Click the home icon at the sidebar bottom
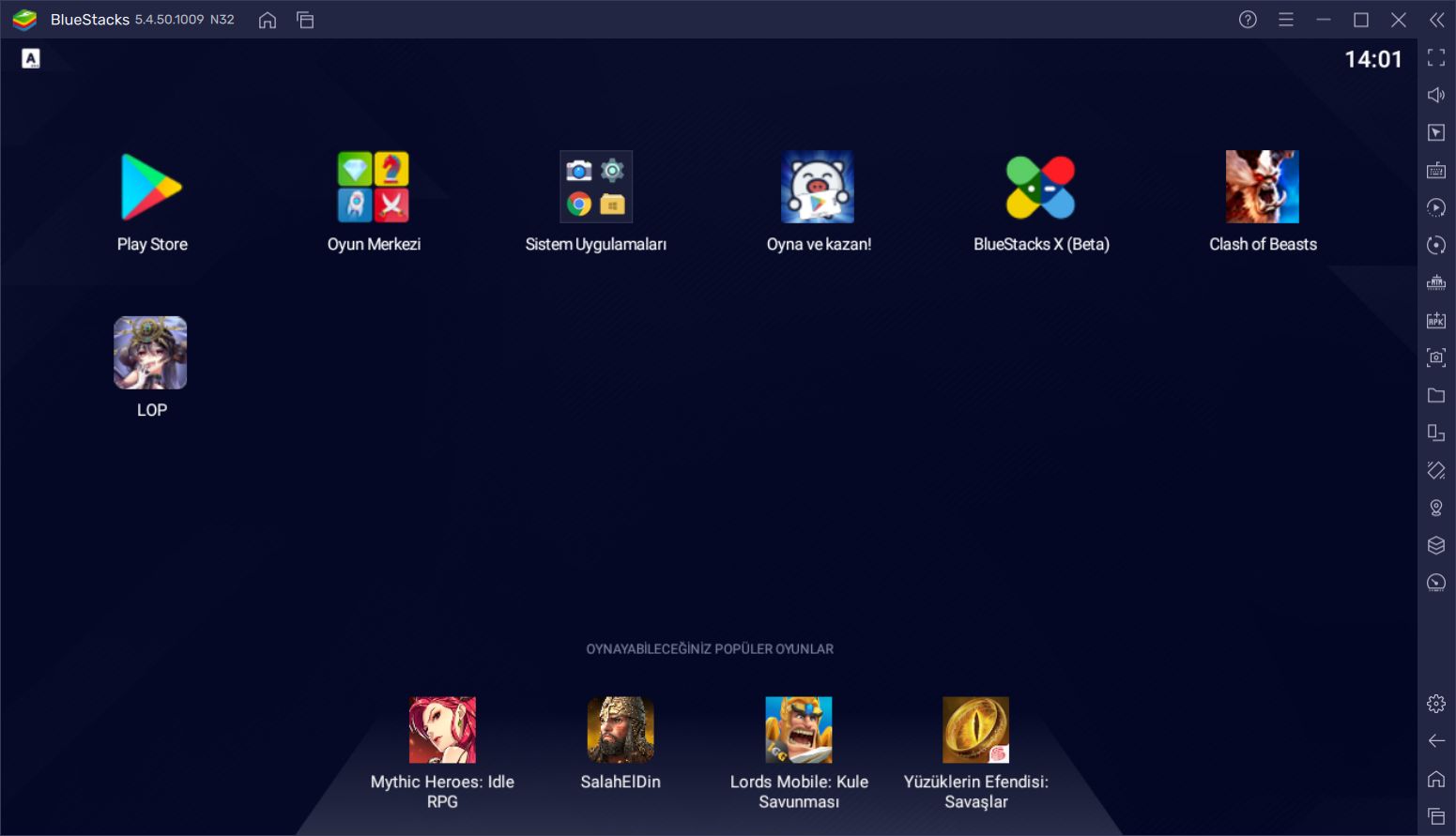1456x836 pixels. coord(1436,779)
